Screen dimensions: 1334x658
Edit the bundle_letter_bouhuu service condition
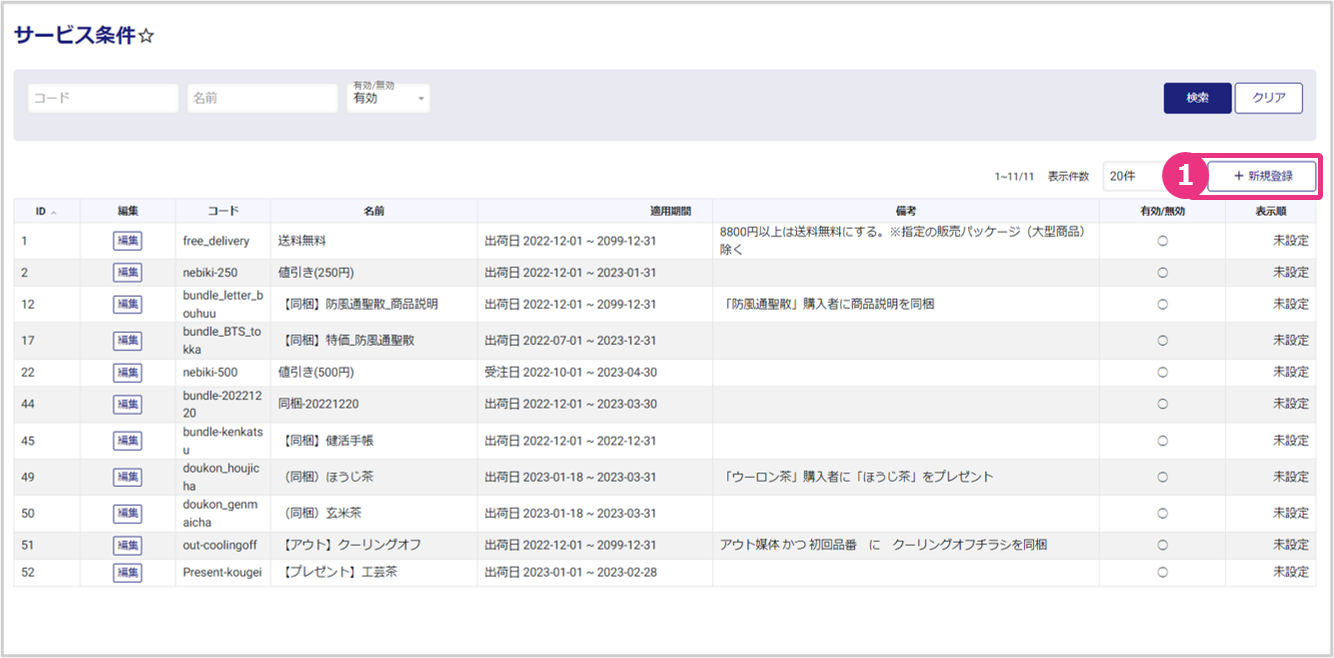127,304
